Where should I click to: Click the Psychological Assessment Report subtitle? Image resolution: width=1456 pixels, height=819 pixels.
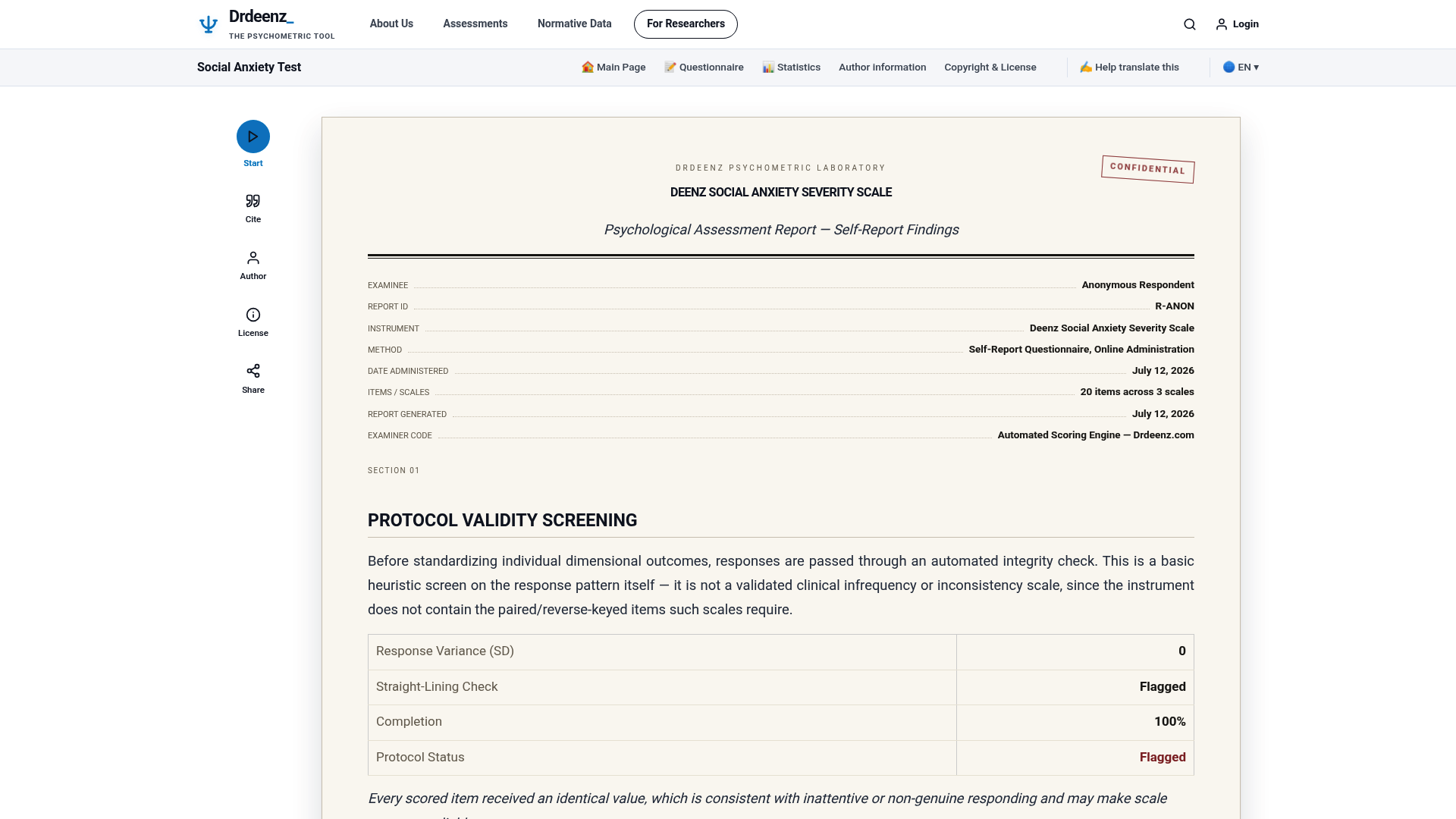[780, 230]
